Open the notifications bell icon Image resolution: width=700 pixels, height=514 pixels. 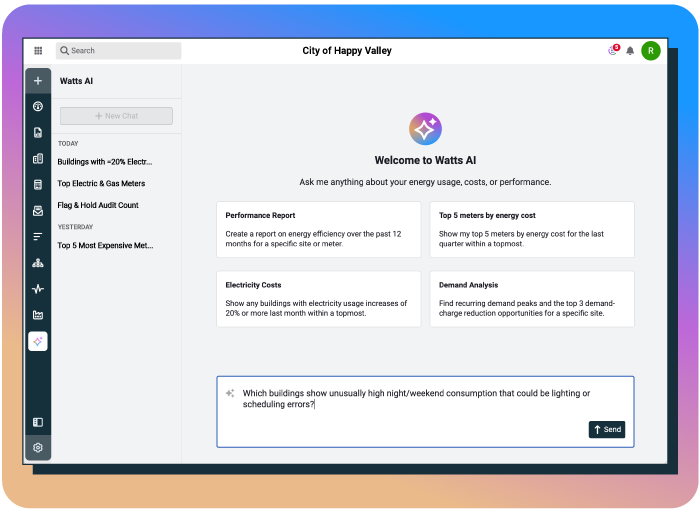click(x=630, y=50)
